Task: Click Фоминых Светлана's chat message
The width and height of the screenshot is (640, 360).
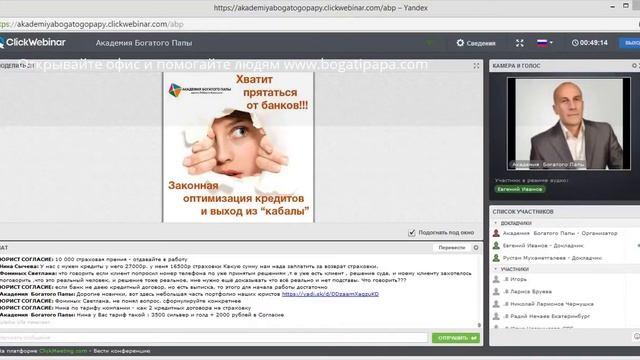Action: coord(236,277)
